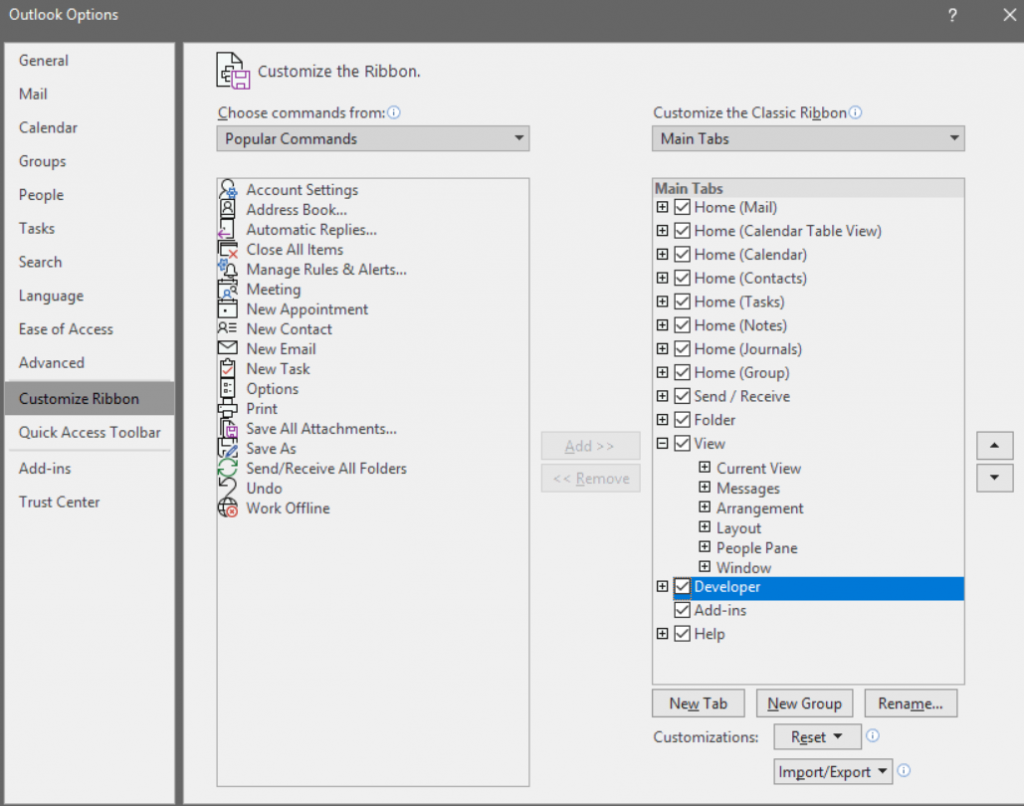Image resolution: width=1024 pixels, height=806 pixels.
Task: Select the People Pane group row
Action: (x=756, y=548)
